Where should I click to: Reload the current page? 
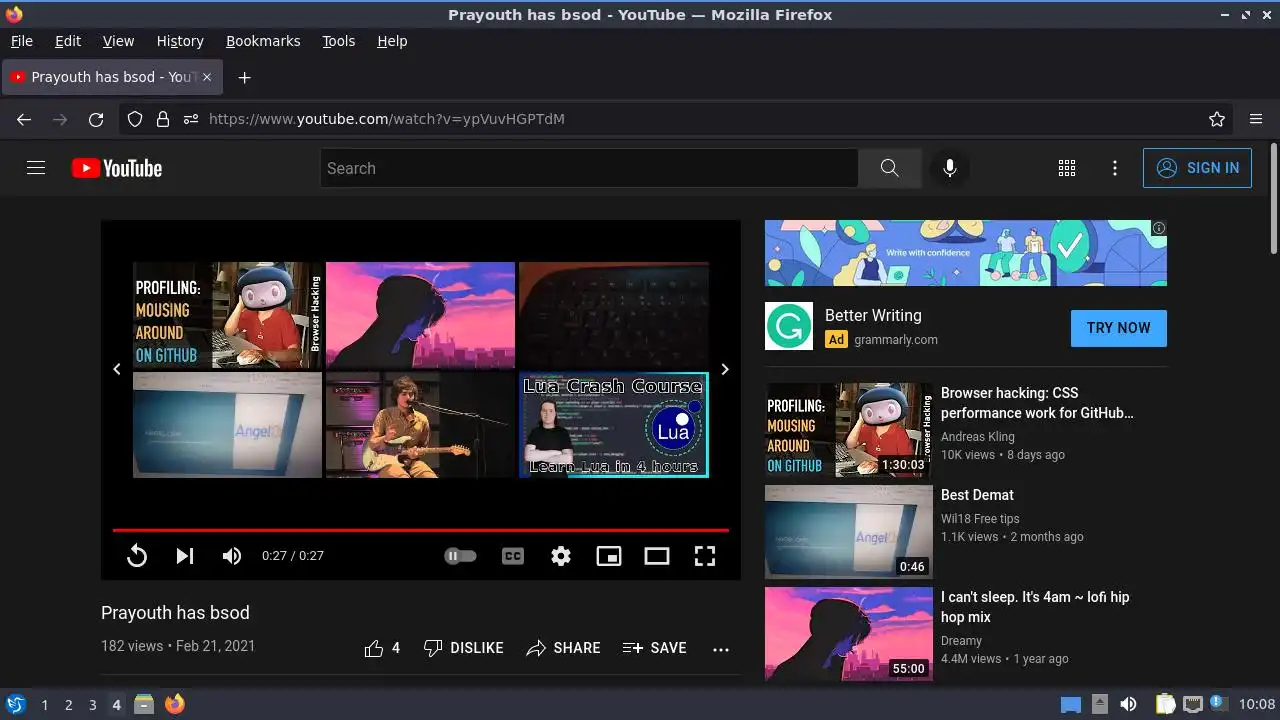tap(96, 119)
